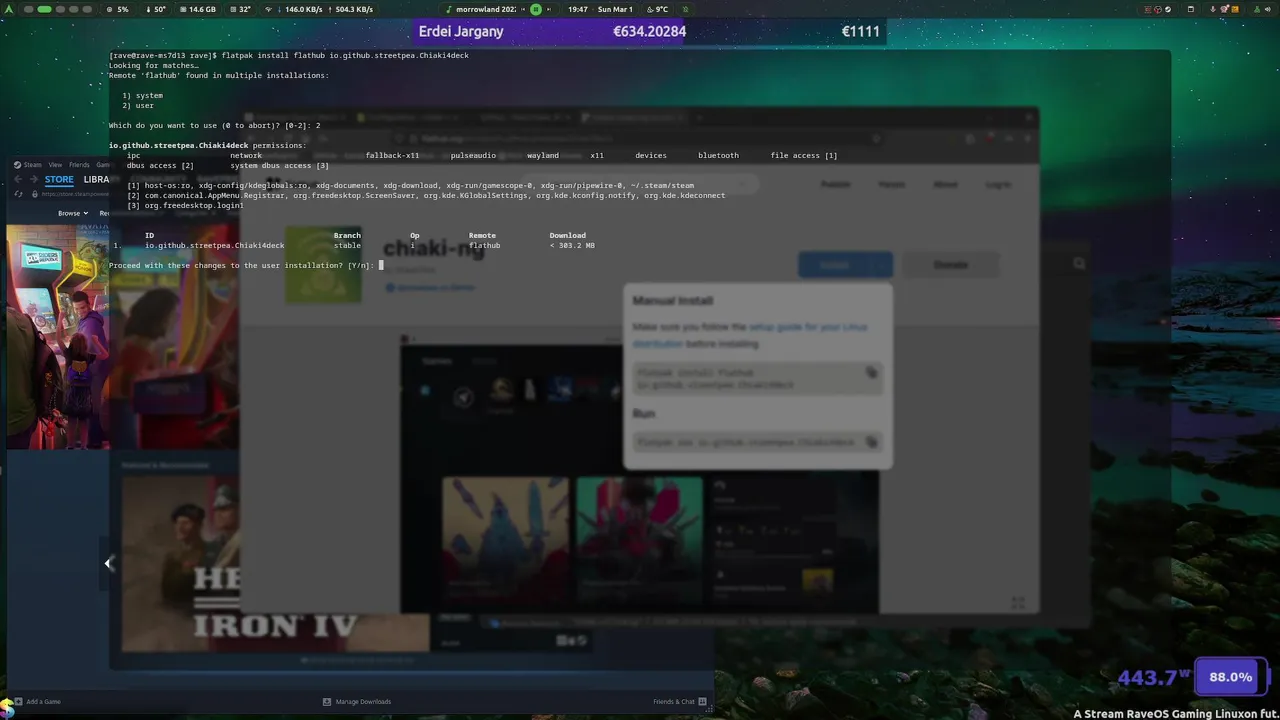Viewport: 1280px width, 720px height.
Task: Click the €1111 value
Action: pyautogui.click(x=860, y=31)
